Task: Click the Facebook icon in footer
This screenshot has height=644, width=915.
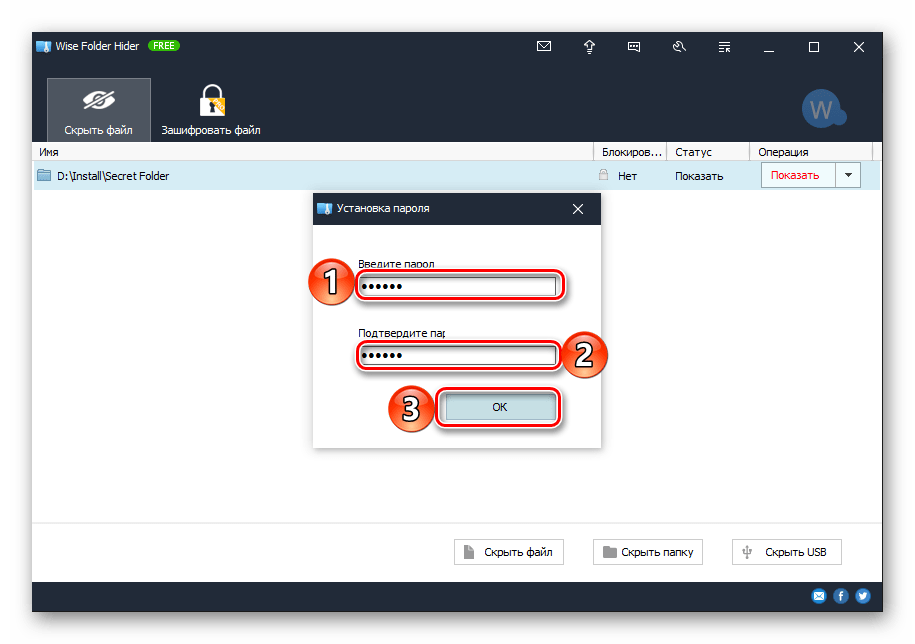Action: (x=841, y=596)
